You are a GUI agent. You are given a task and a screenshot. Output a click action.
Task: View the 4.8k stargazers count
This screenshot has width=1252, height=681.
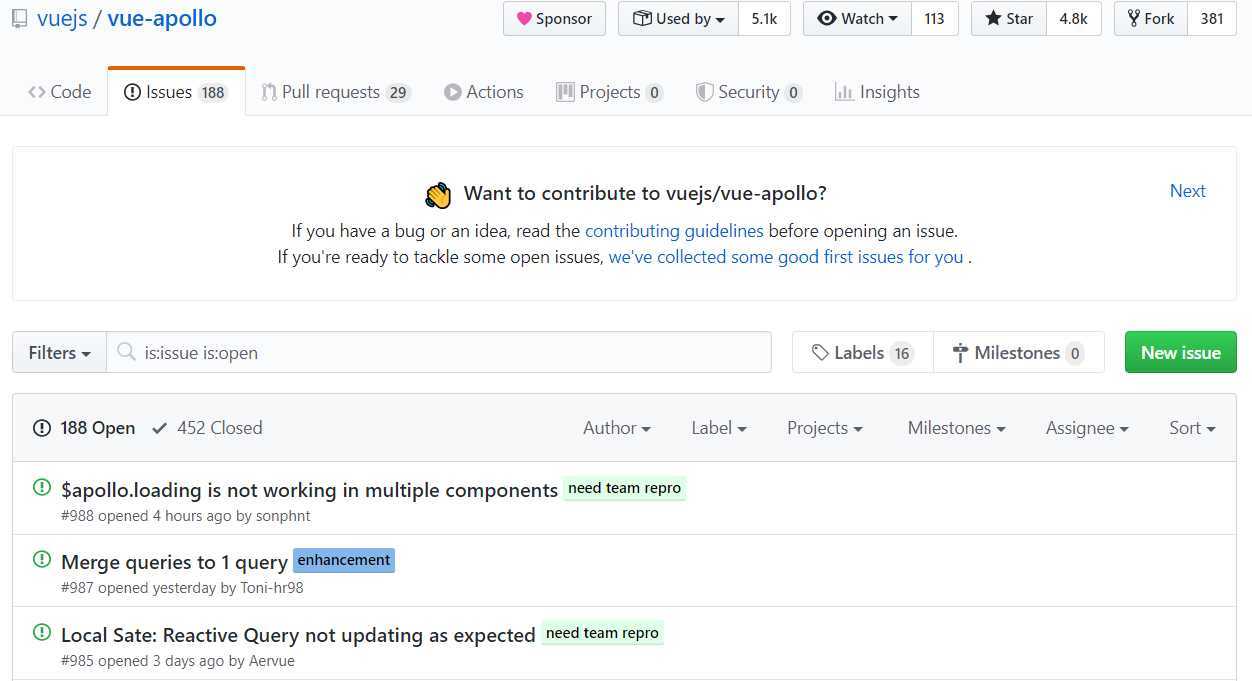click(x=1074, y=19)
